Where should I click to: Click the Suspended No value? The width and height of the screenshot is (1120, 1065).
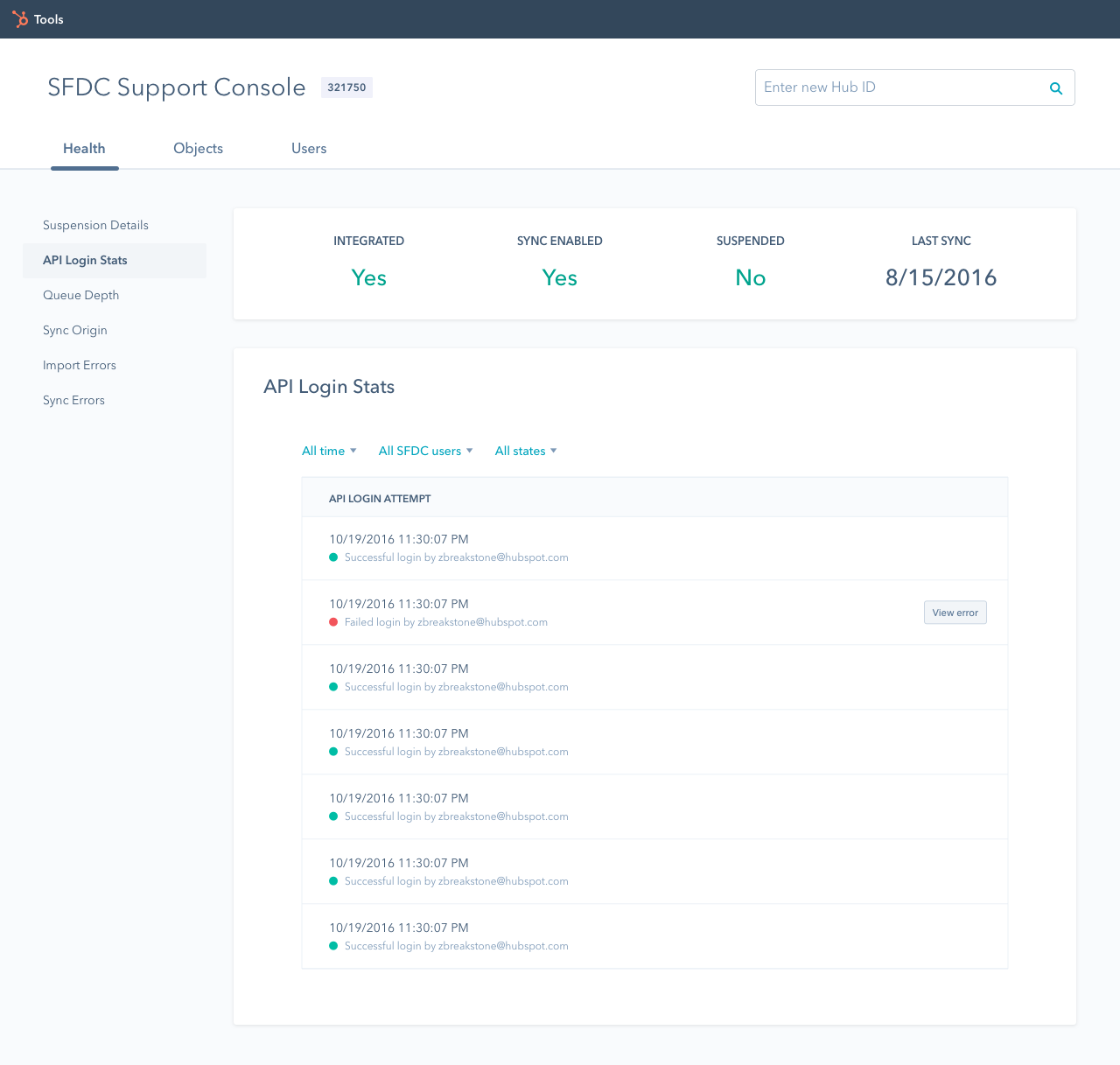coord(751,277)
